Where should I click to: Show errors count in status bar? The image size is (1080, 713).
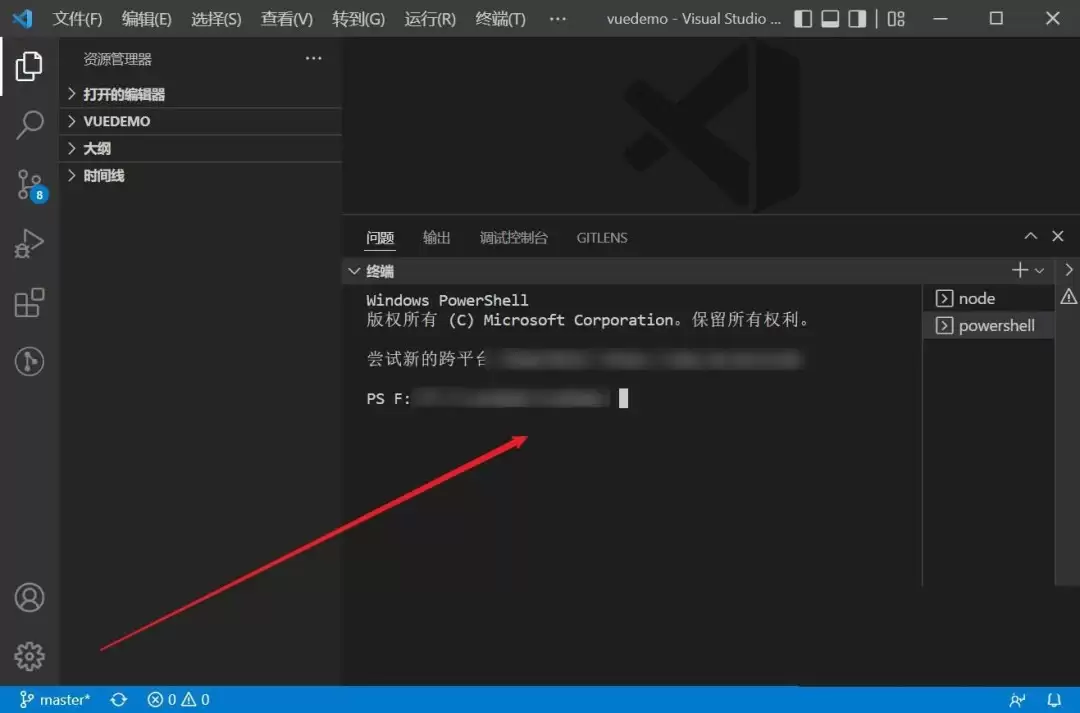162,700
